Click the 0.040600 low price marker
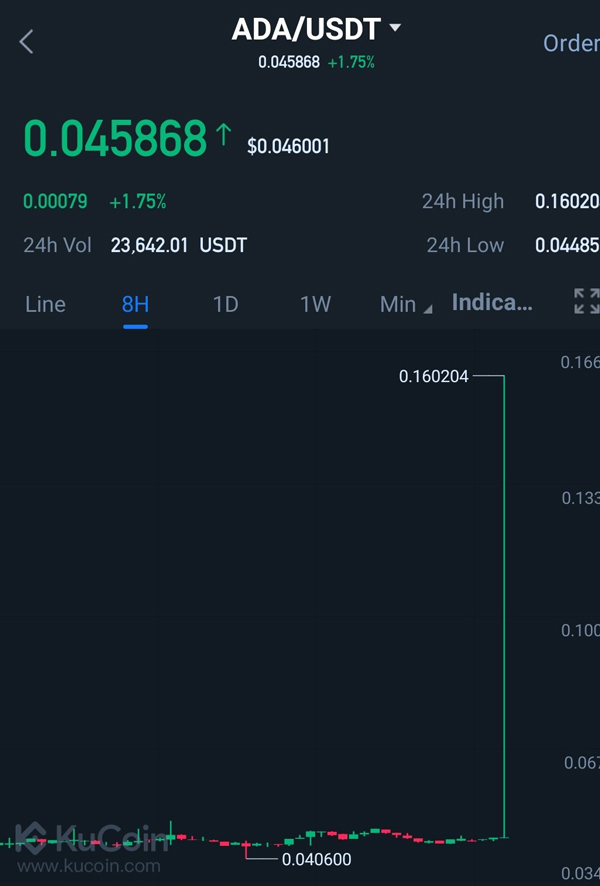This screenshot has width=600, height=886. point(316,859)
